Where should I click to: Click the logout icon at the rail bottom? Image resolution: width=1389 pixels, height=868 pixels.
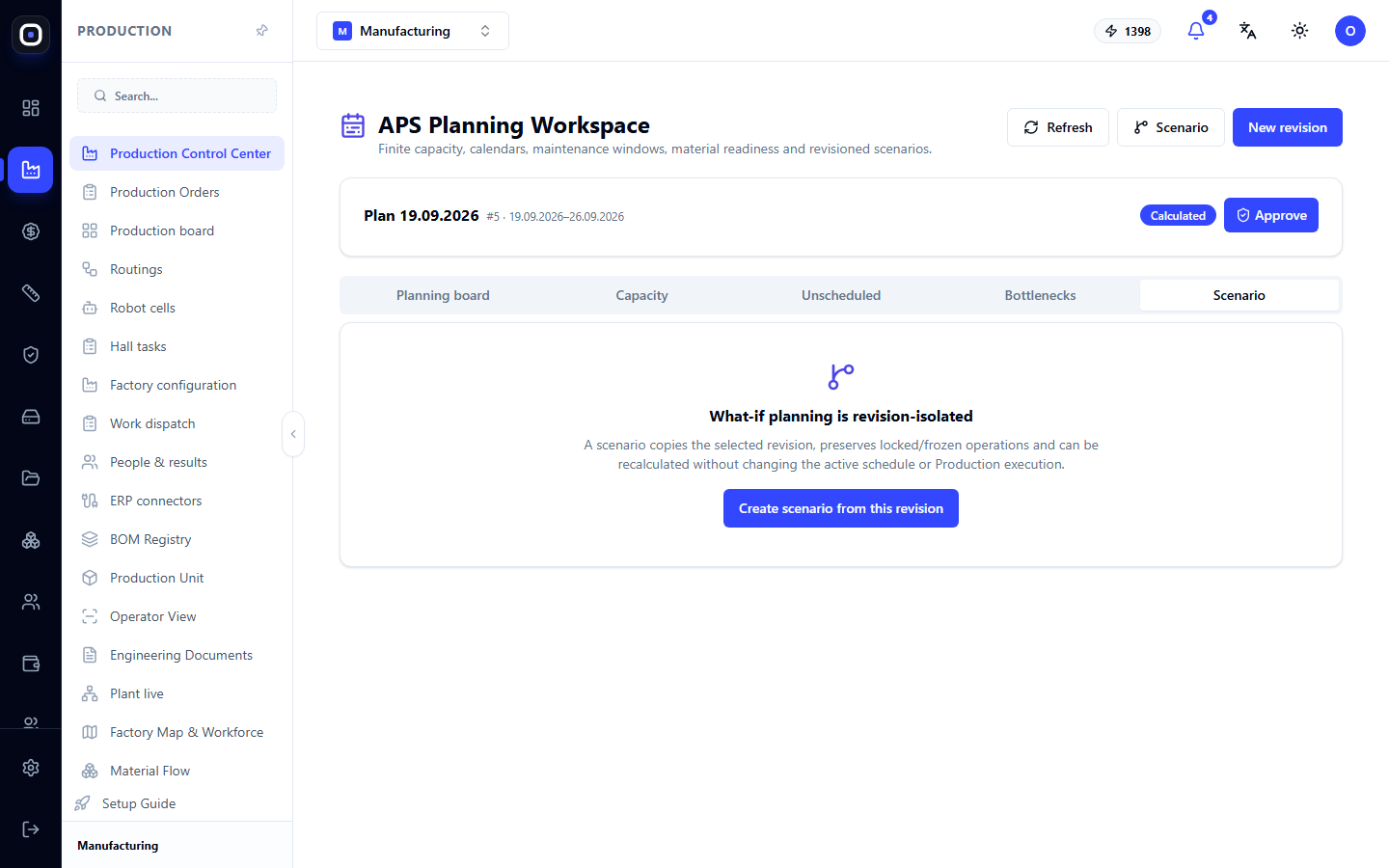pos(31,829)
